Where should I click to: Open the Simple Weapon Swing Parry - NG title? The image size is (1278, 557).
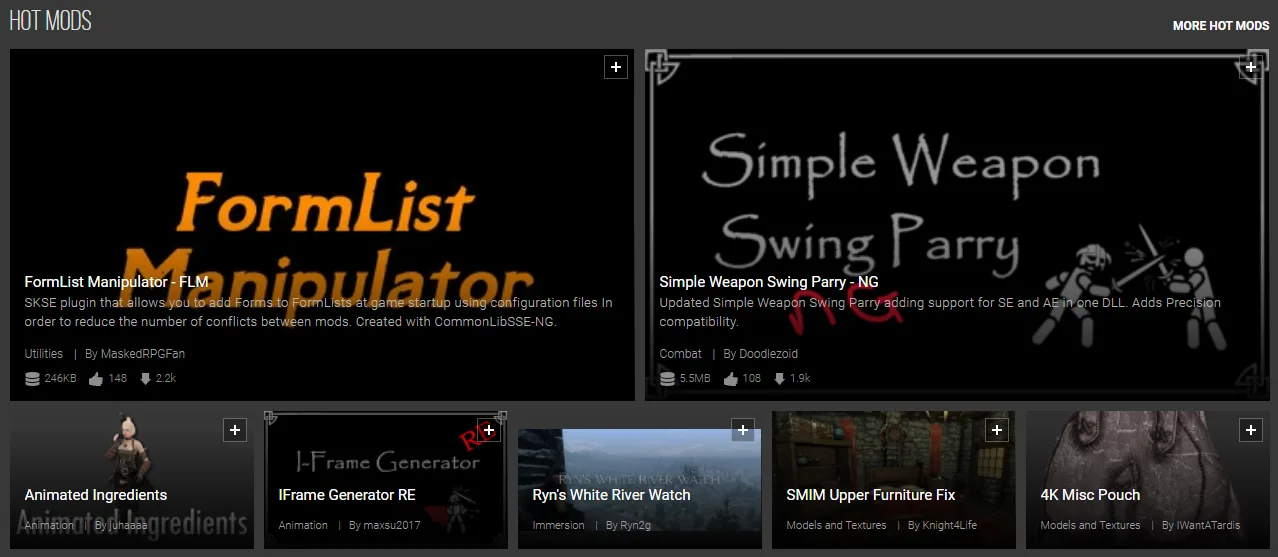click(769, 282)
